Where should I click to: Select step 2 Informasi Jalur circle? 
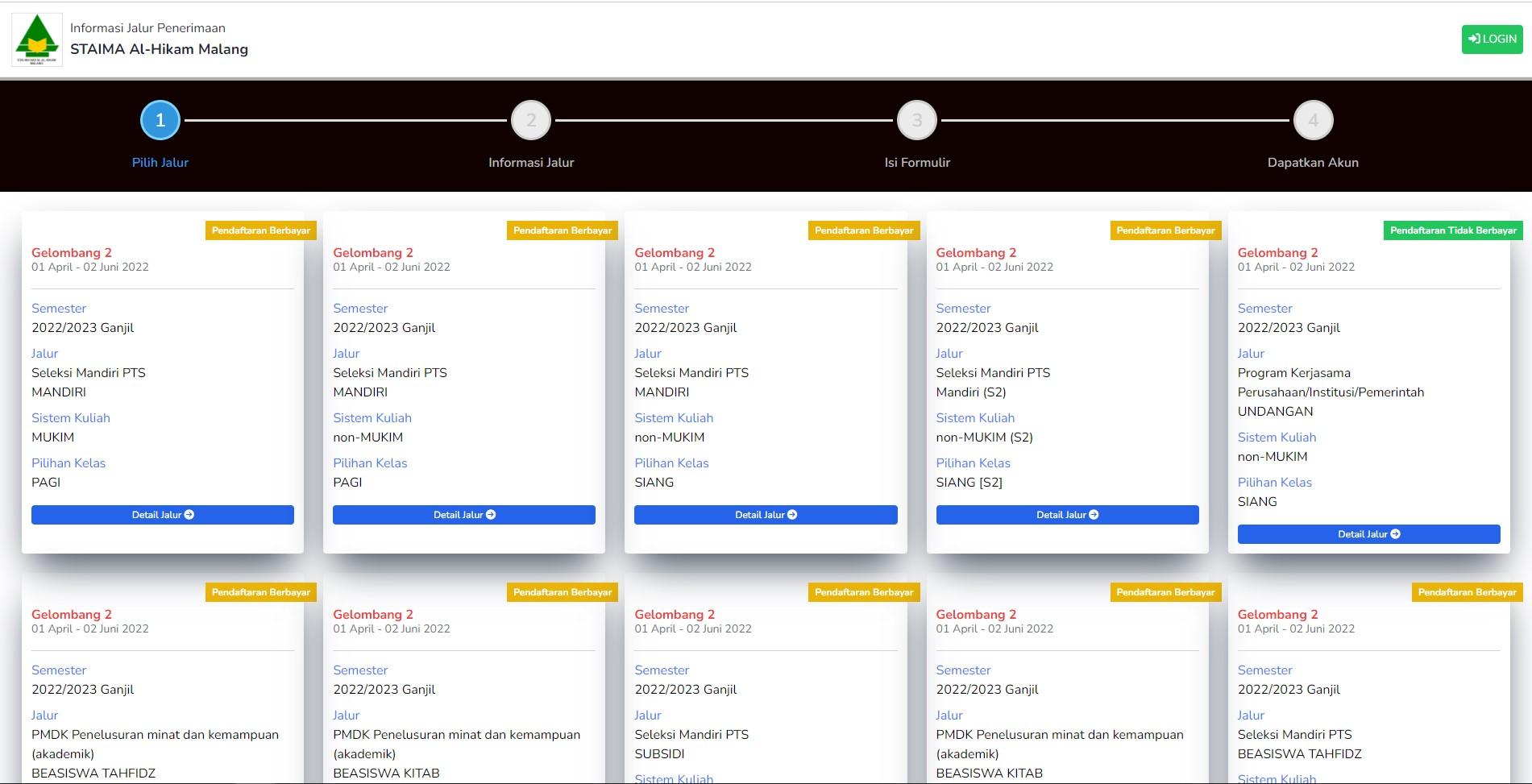pyautogui.click(x=531, y=120)
